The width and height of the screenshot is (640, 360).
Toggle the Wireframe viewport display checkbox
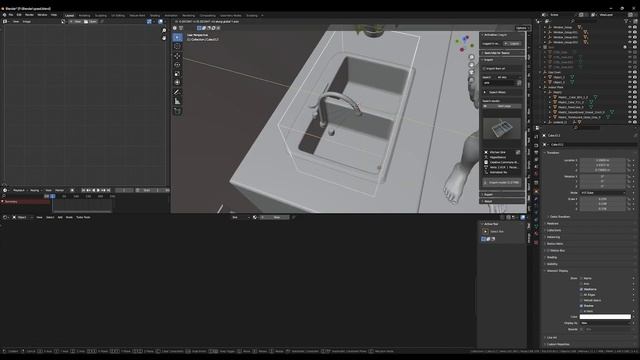click(581, 289)
